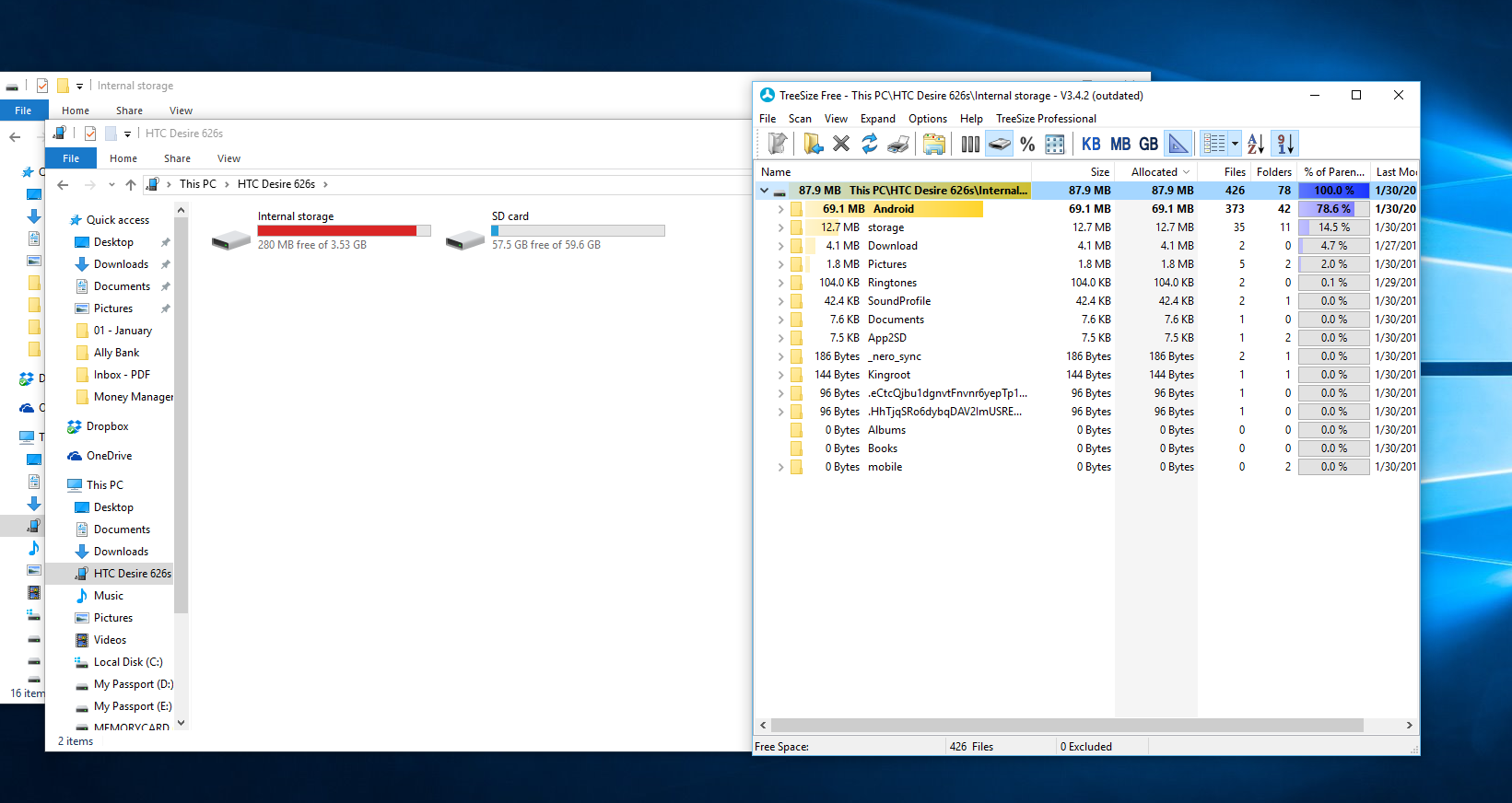Open the details view dropdown arrow

pos(1235,144)
